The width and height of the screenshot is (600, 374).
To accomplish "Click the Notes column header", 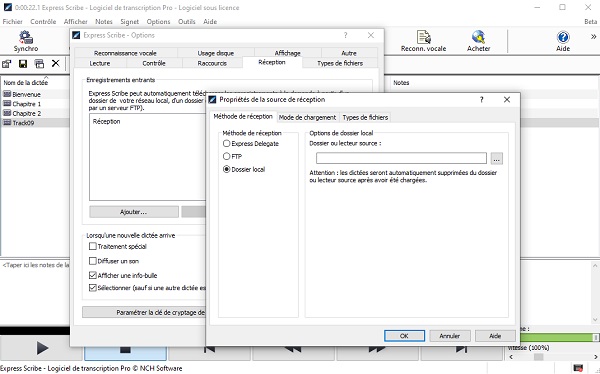I will [401, 83].
